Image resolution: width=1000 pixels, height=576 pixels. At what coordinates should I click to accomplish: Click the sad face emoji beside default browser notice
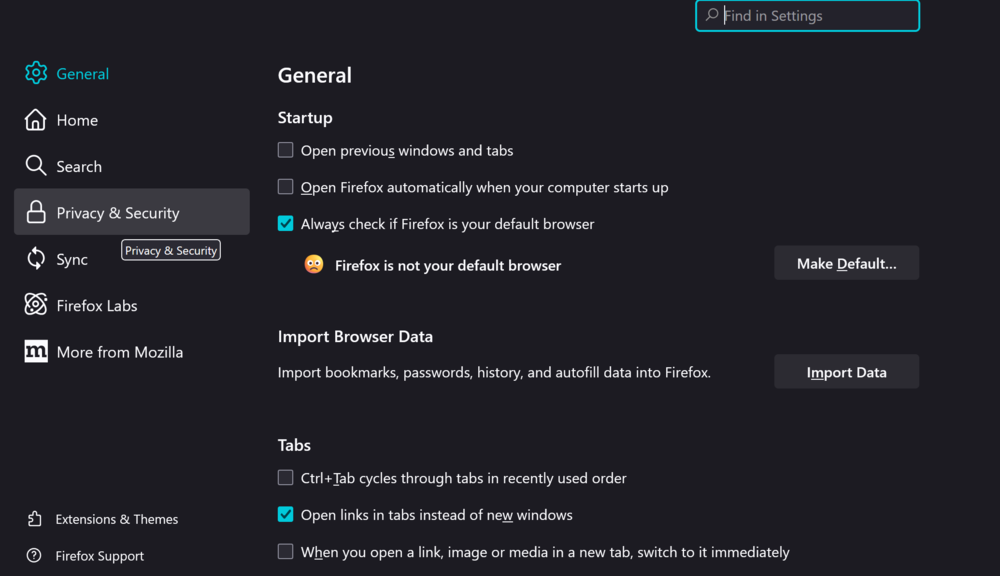(314, 264)
